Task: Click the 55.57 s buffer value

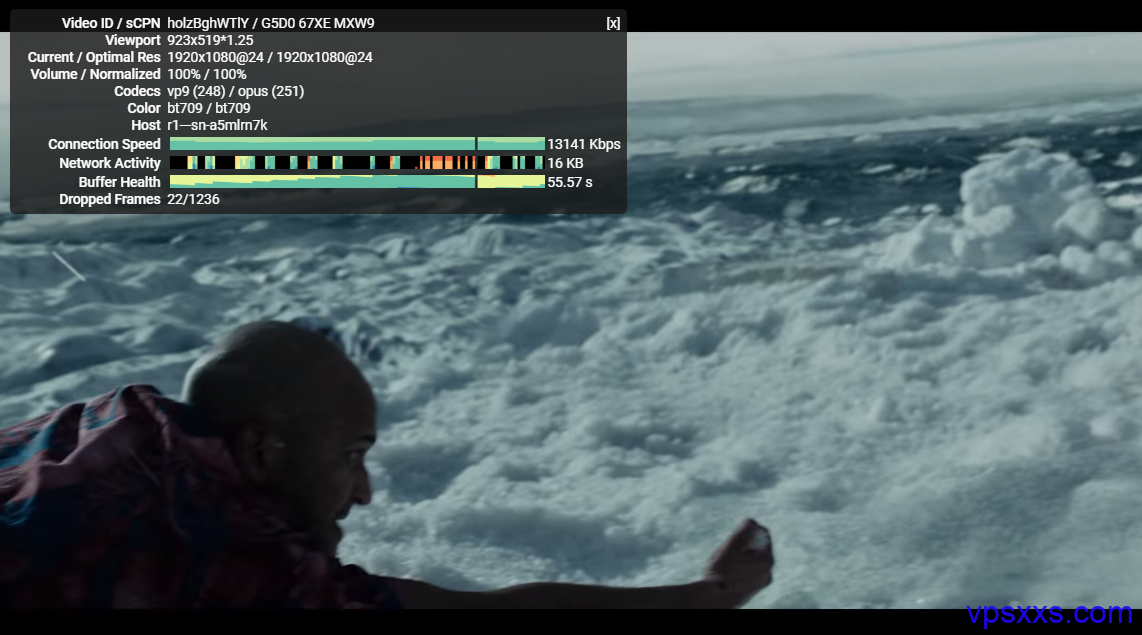Action: pos(570,182)
